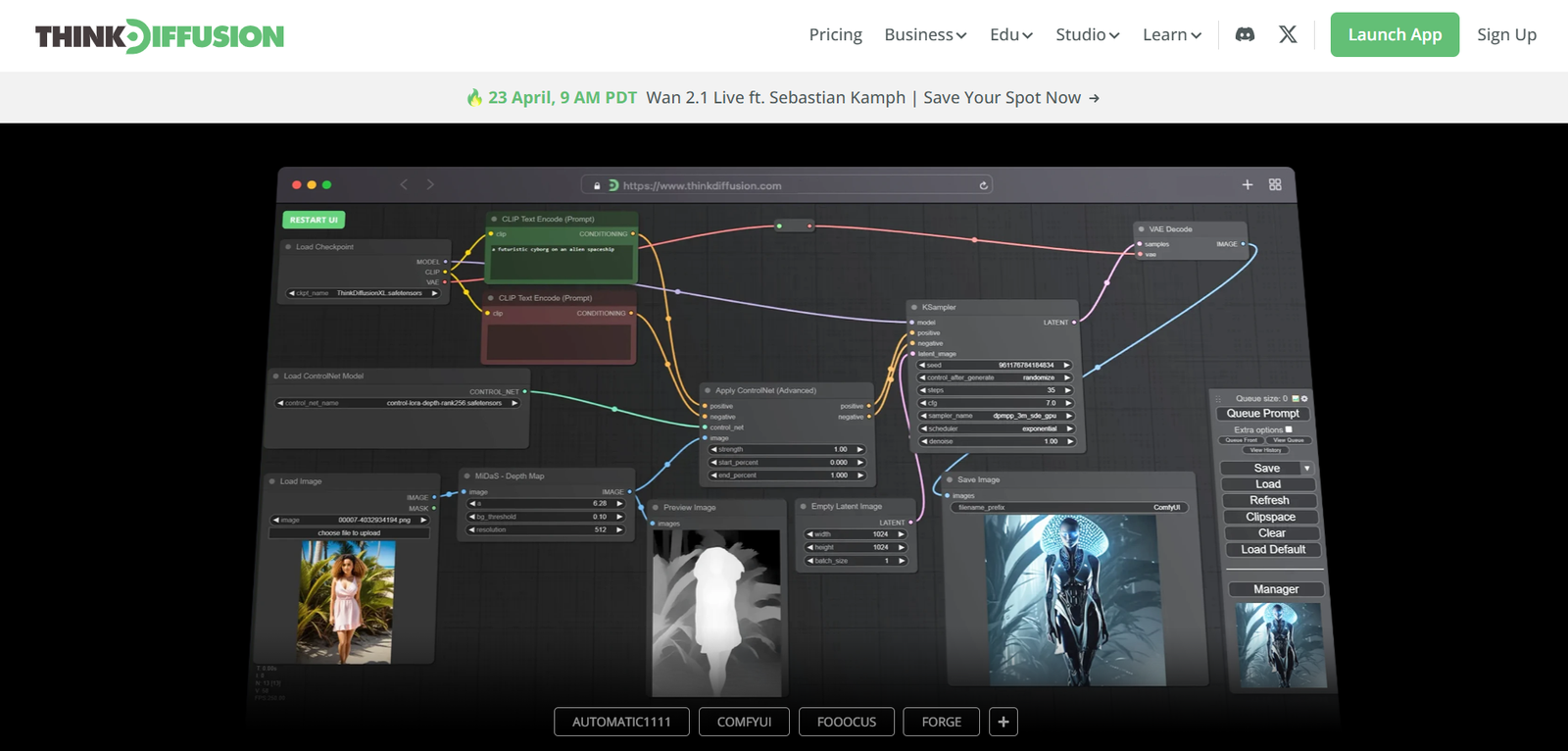Click the new tab plus icon in mockup browser

point(1247,184)
